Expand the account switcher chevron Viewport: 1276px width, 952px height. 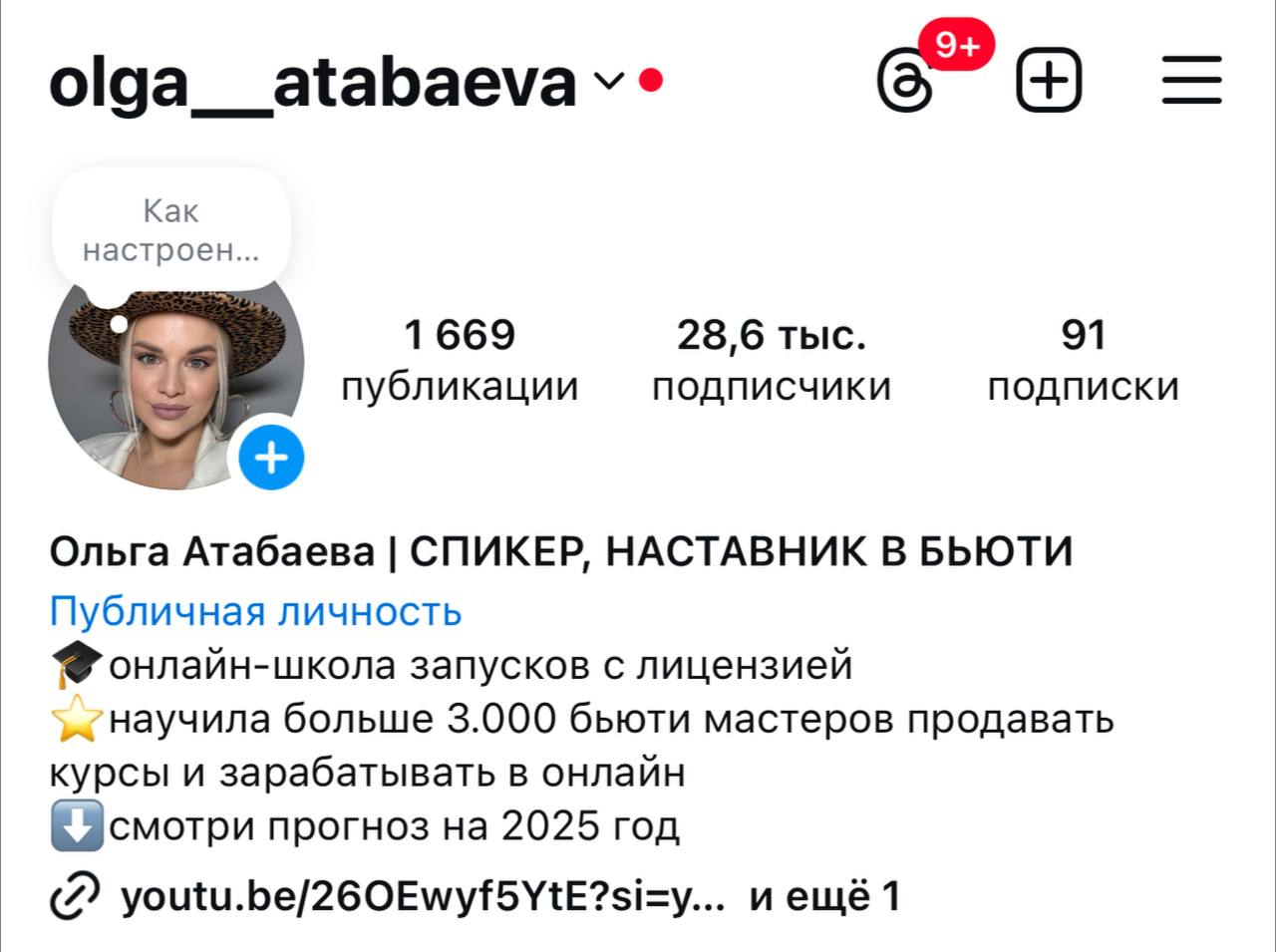(x=609, y=79)
